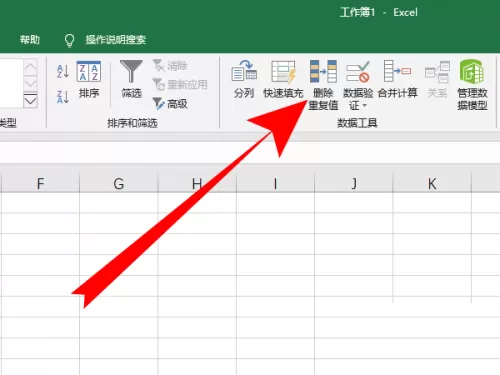Select column F header

click(x=40, y=183)
